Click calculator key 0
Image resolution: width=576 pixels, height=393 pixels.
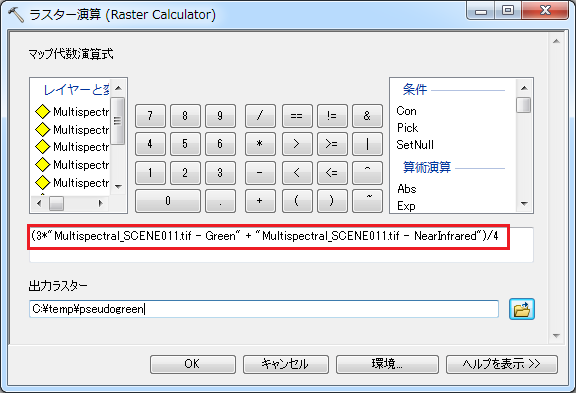click(x=168, y=201)
